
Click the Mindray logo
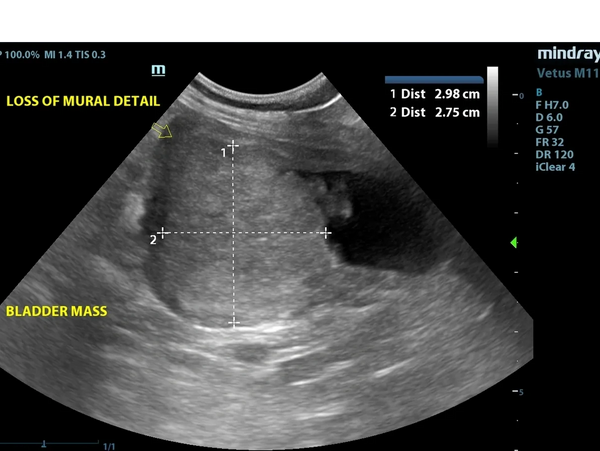point(567,54)
